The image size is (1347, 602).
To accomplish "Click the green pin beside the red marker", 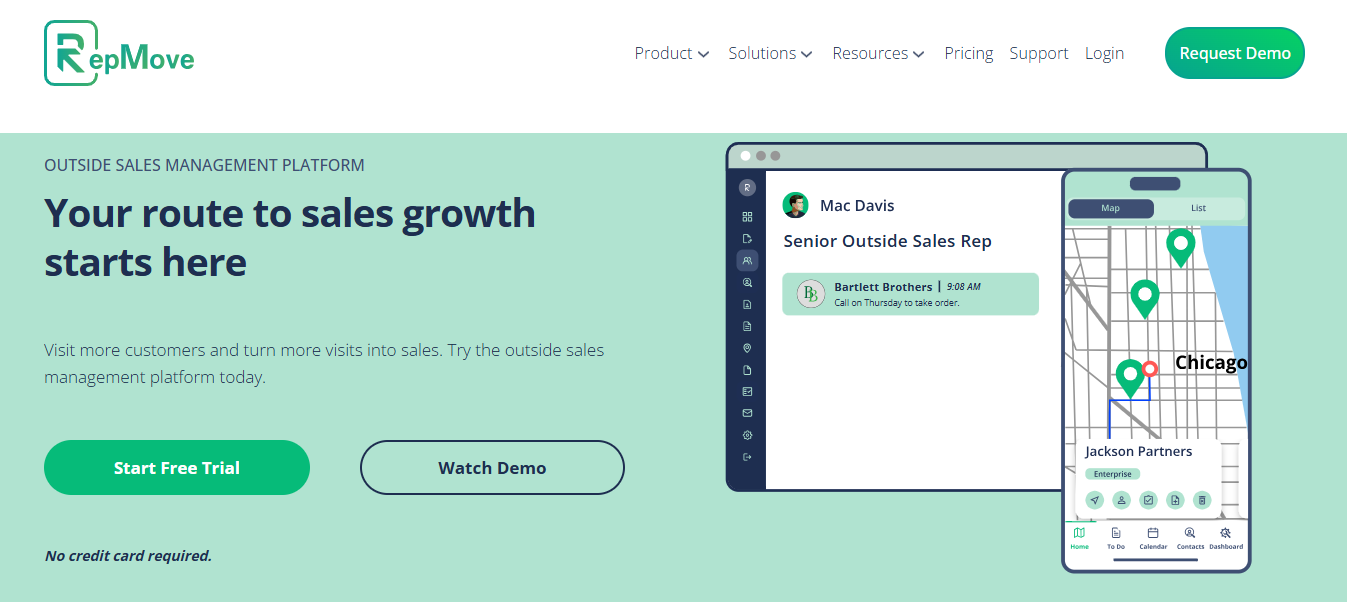I will [1130, 378].
